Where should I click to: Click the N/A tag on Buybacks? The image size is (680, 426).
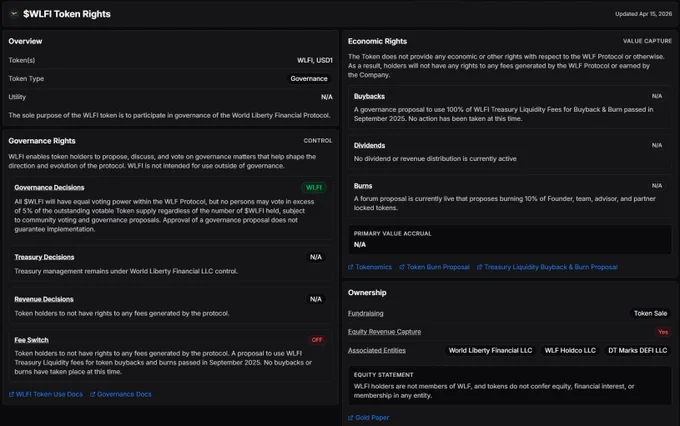pos(657,96)
